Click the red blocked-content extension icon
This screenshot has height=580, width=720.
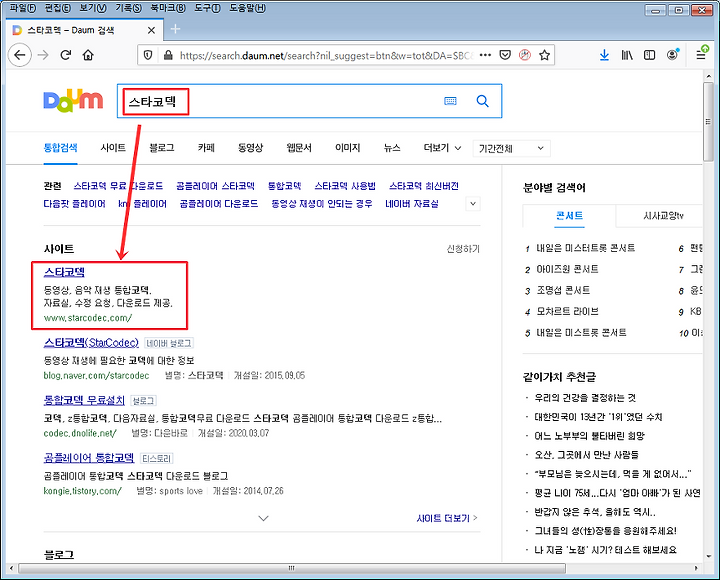(524, 55)
